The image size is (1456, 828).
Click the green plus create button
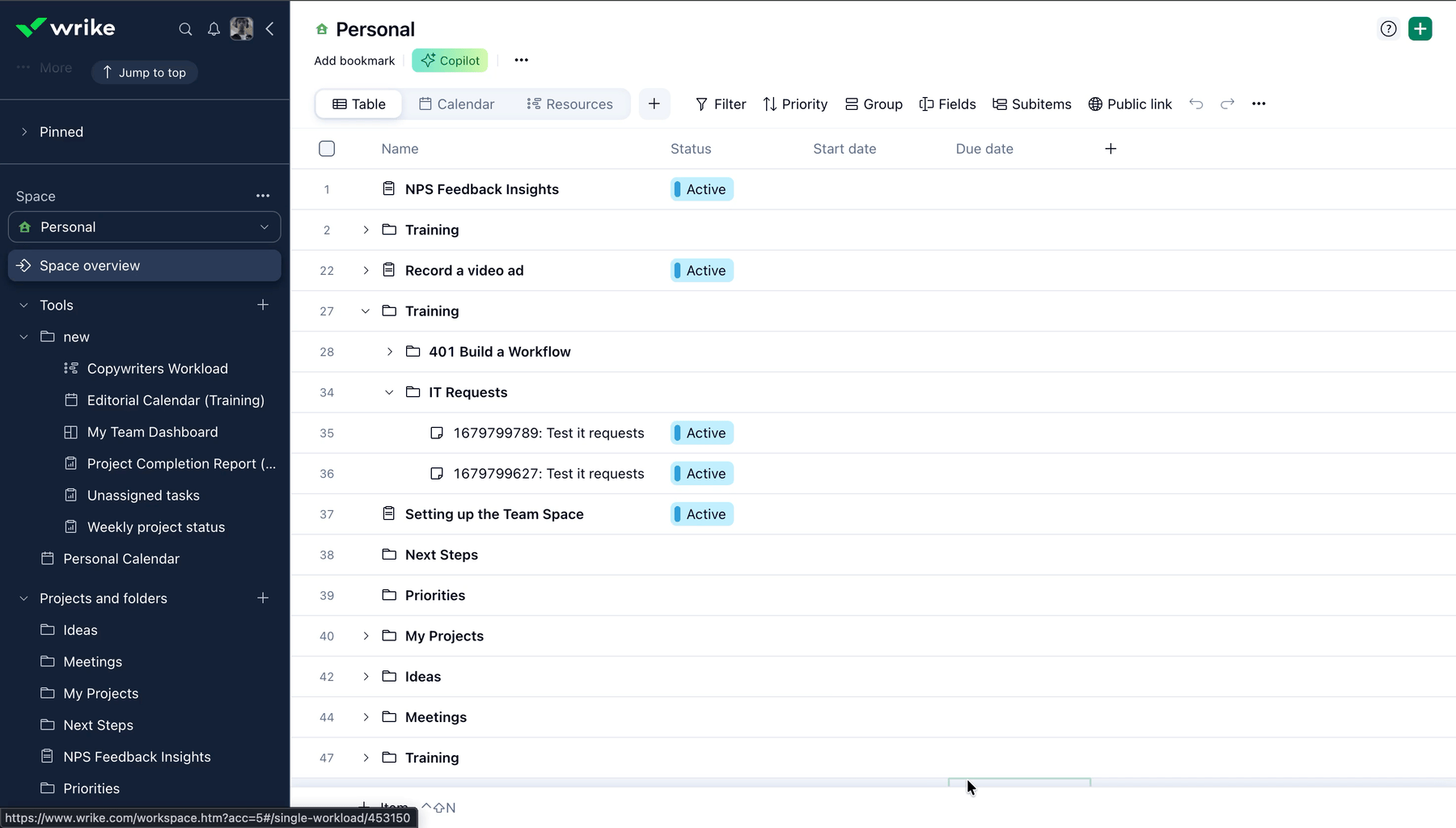pyautogui.click(x=1420, y=28)
